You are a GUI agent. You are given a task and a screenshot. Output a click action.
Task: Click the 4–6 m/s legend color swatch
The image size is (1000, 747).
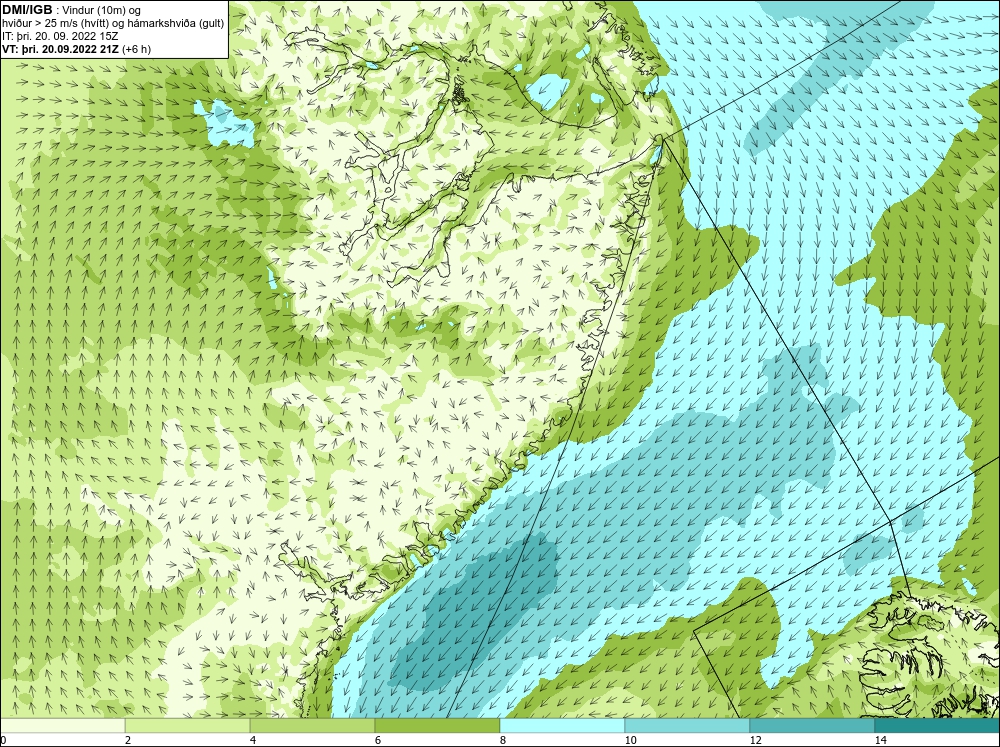312,725
